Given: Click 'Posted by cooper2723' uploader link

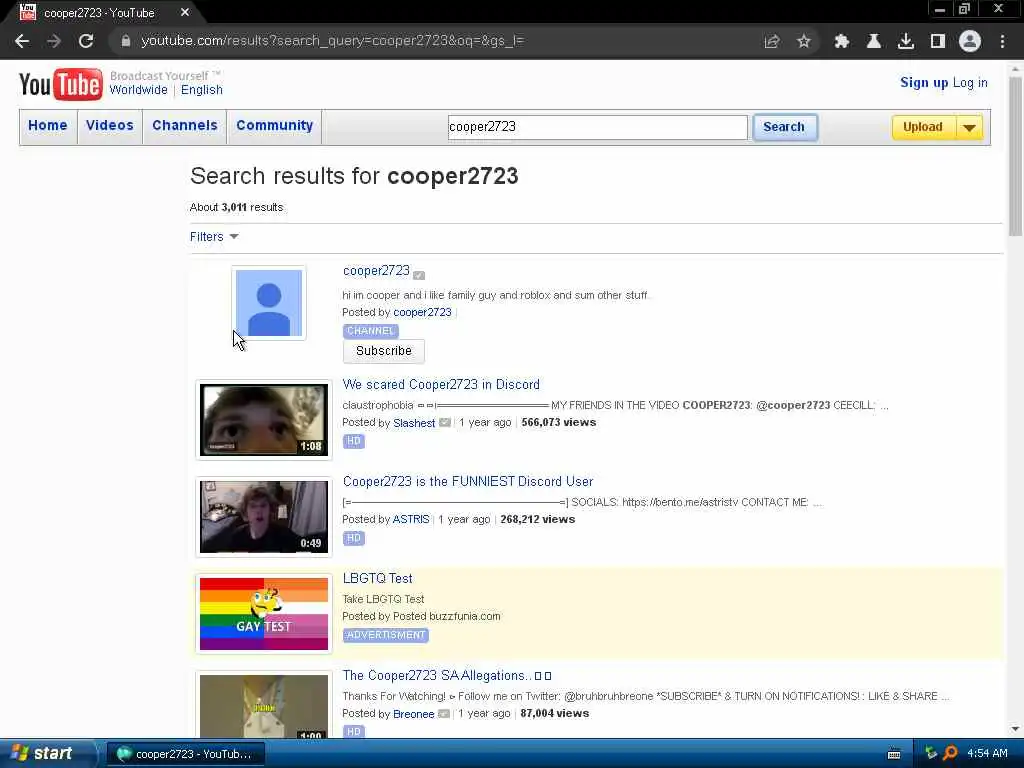Looking at the screenshot, I should pos(423,312).
